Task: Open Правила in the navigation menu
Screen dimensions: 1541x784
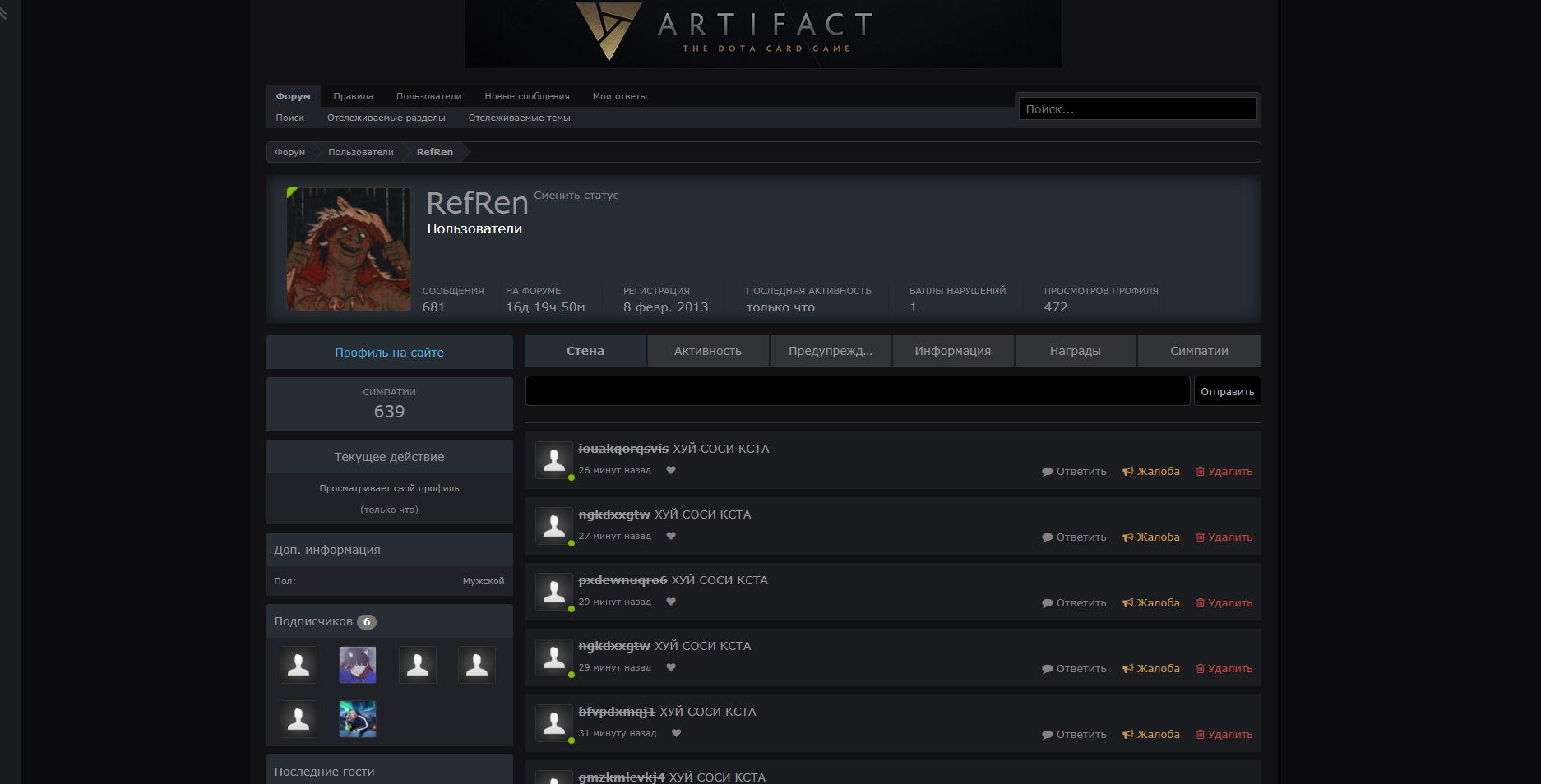Action: [x=354, y=96]
